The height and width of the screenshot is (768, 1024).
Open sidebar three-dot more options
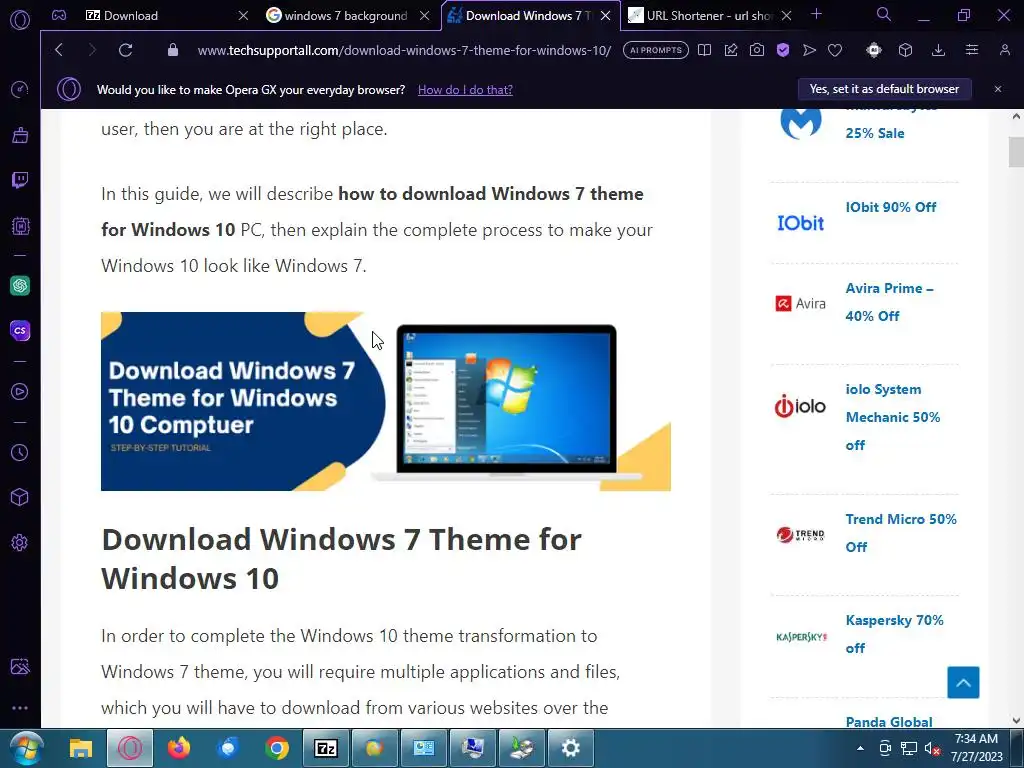20,708
